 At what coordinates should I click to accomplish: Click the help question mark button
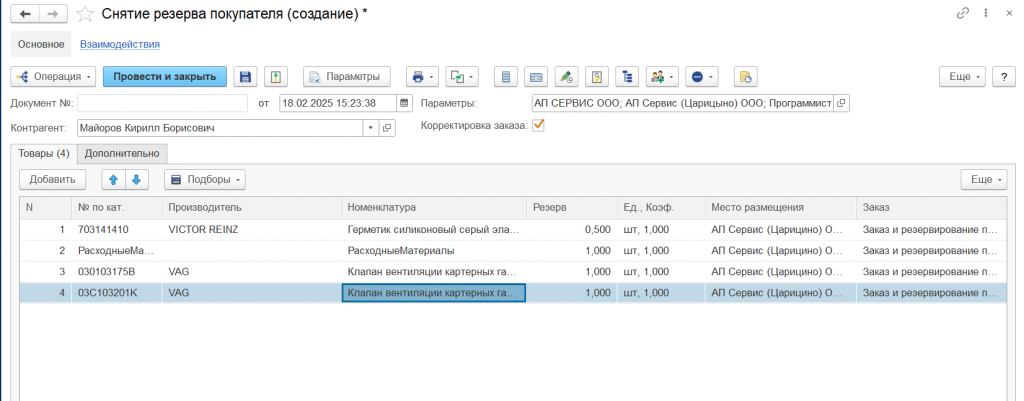pos(1002,77)
